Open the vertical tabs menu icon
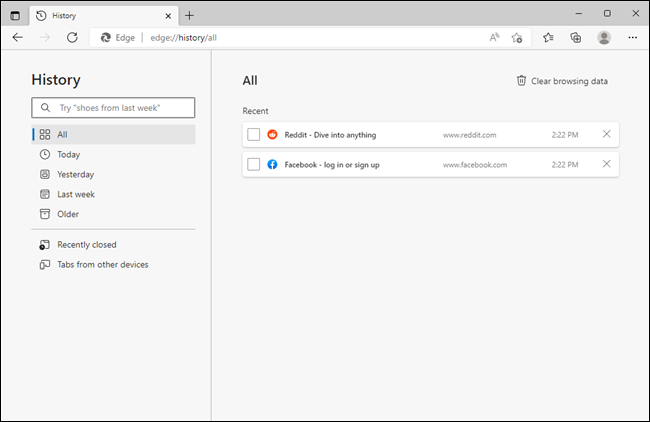 tap(15, 16)
